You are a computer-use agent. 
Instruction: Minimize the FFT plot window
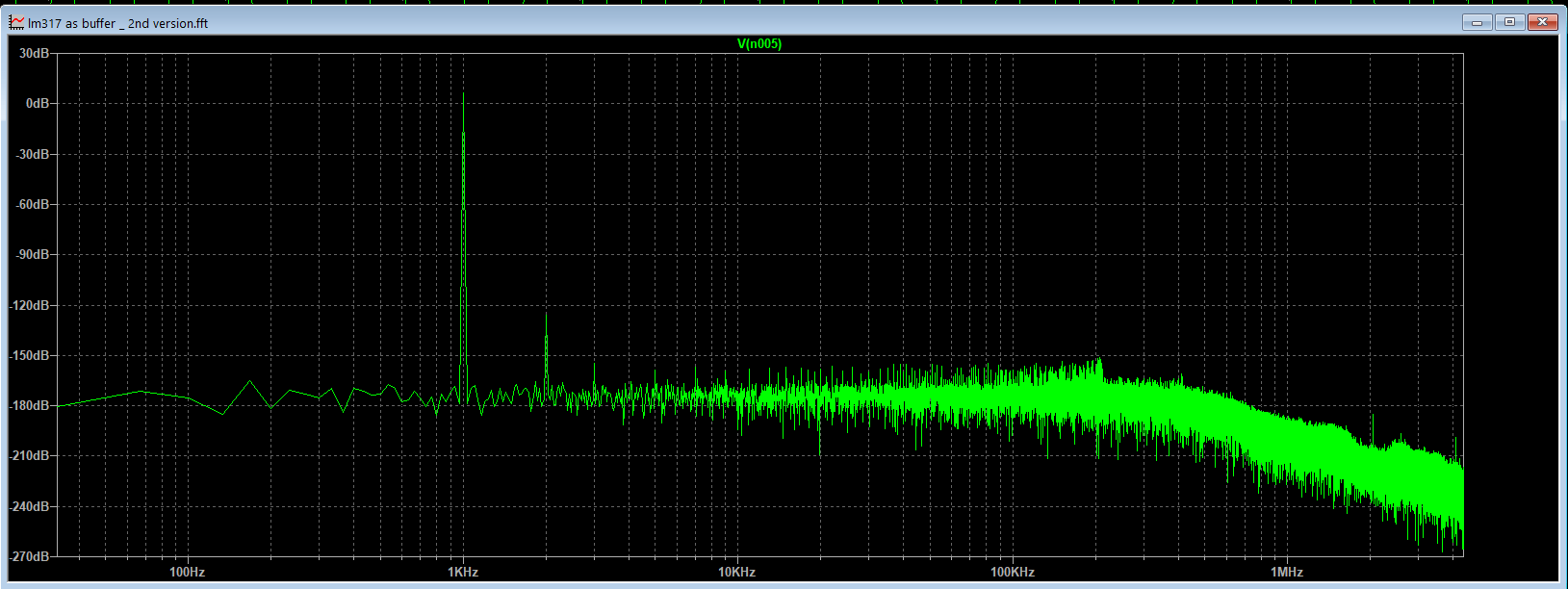[1478, 21]
